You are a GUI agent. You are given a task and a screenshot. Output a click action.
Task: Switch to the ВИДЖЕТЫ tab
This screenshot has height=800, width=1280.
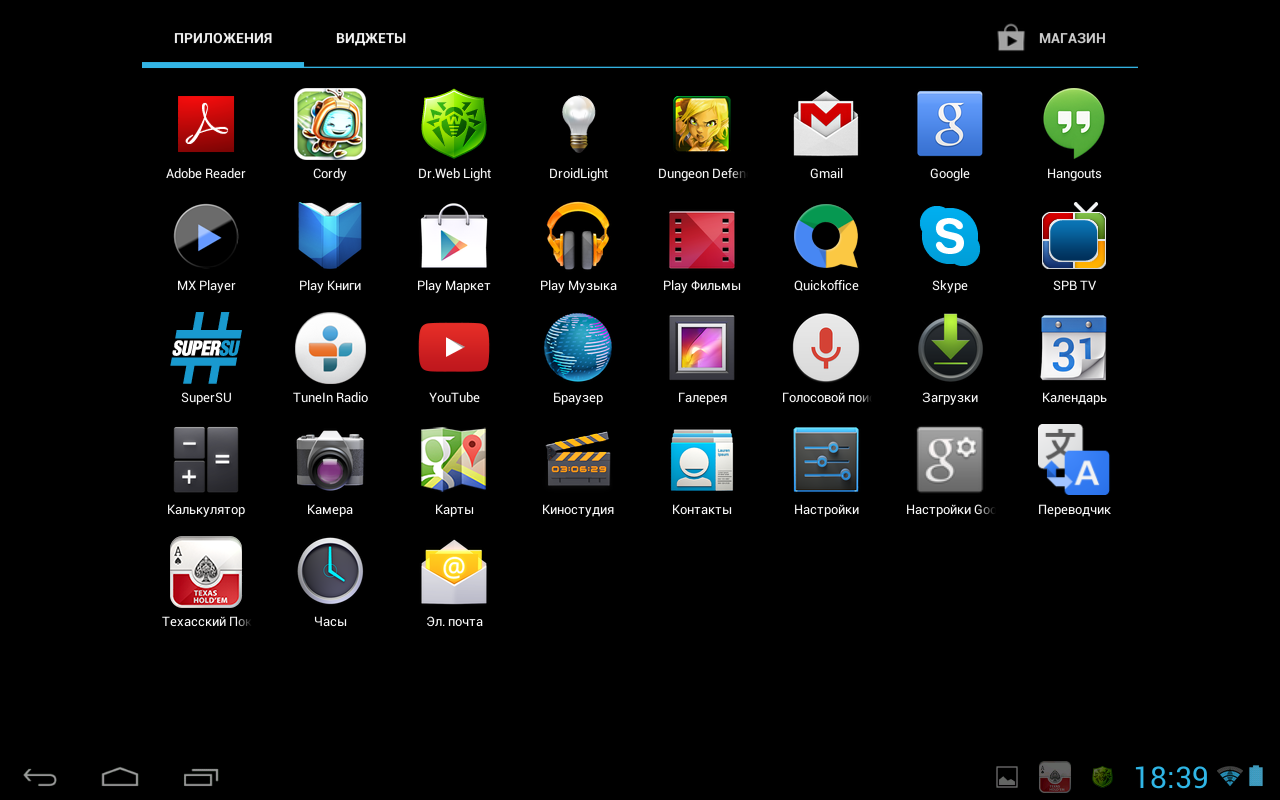pos(371,38)
